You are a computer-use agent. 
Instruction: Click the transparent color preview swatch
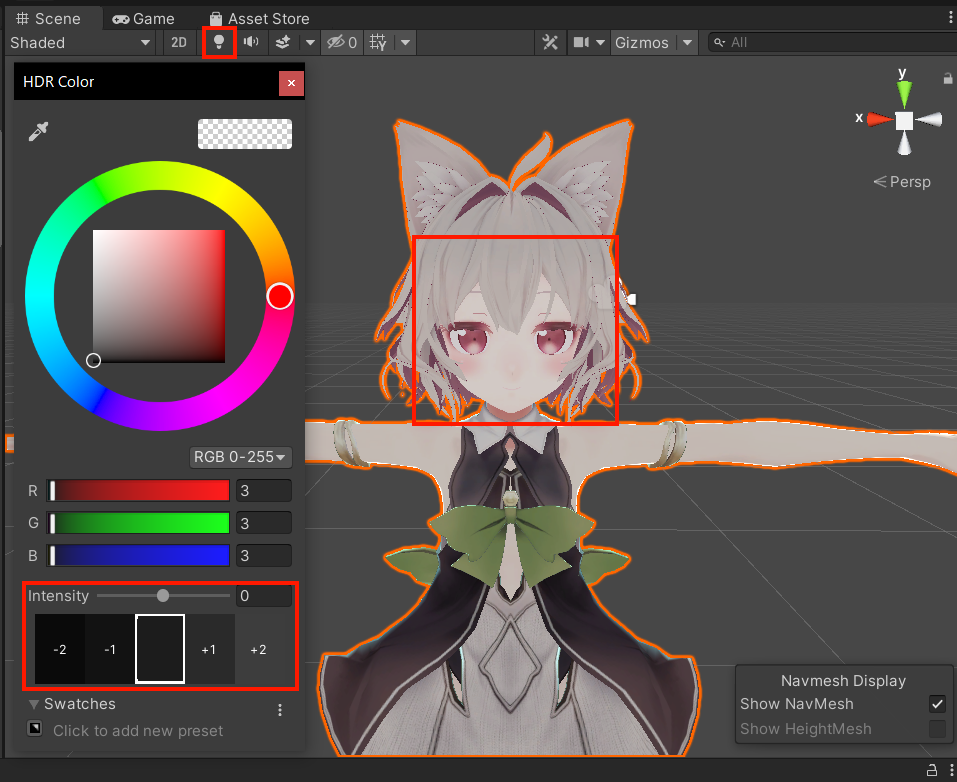[245, 134]
